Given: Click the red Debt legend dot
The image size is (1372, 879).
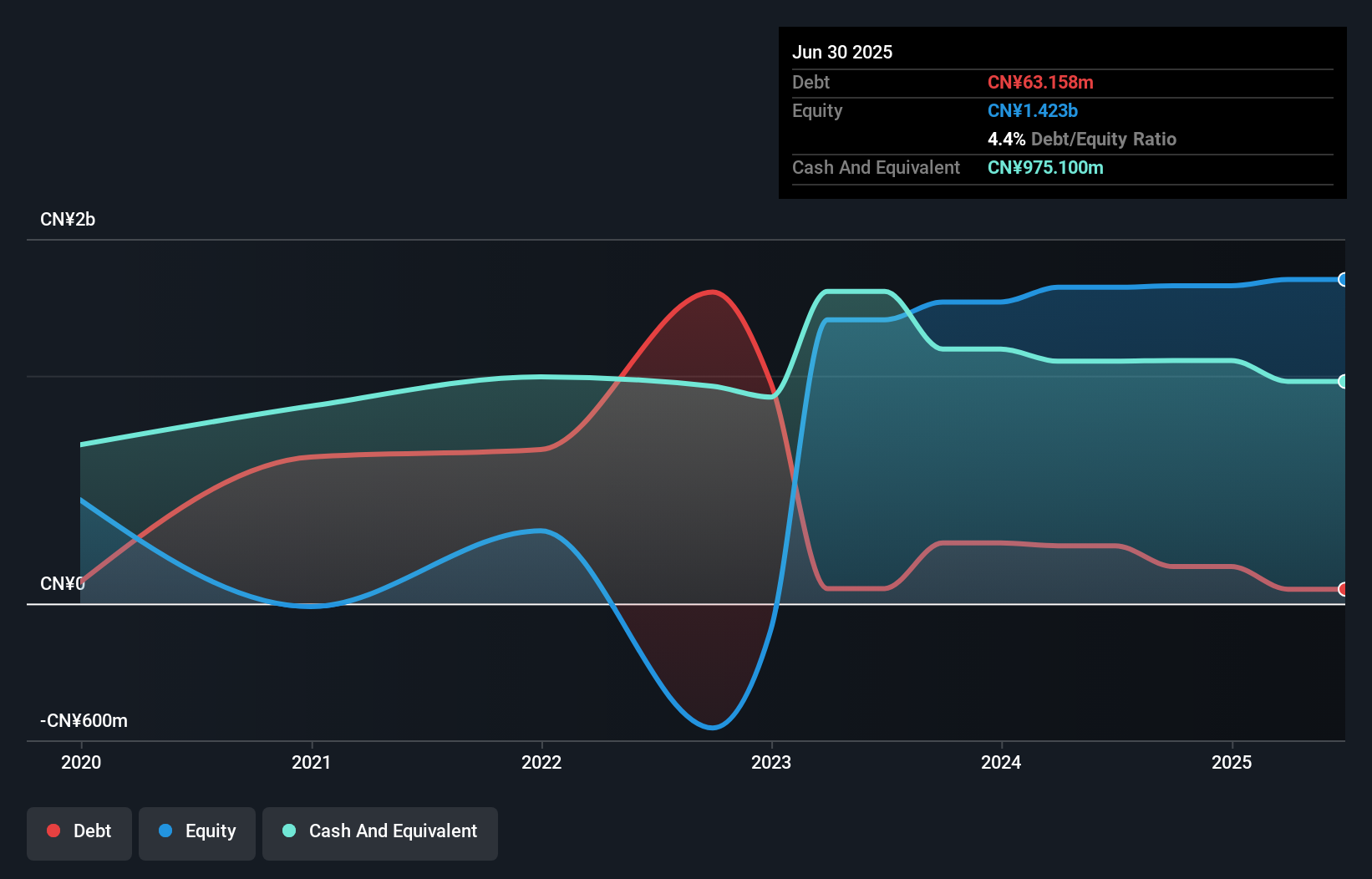Looking at the screenshot, I should point(53,831).
